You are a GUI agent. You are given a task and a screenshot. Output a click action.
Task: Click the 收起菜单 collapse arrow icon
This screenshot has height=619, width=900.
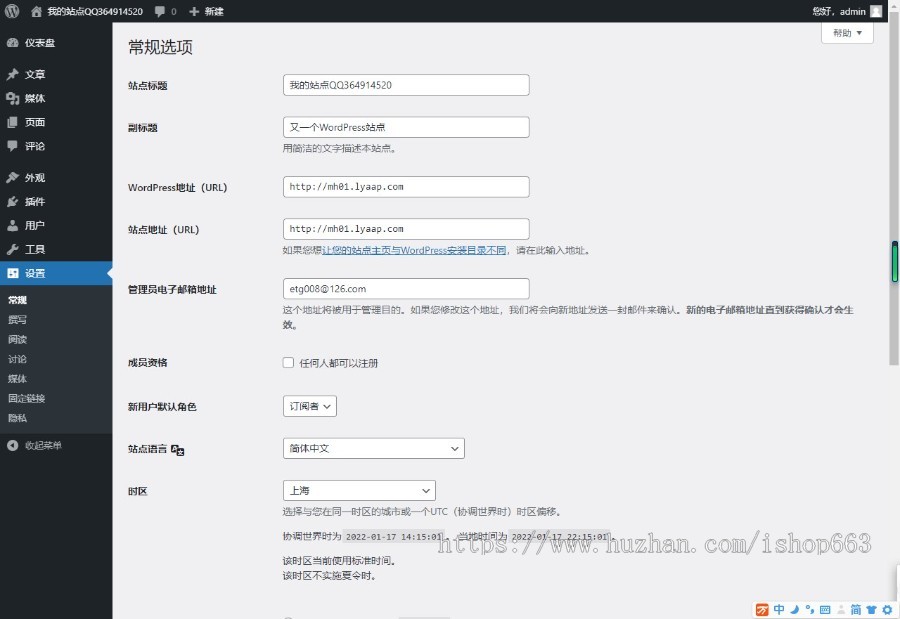[x=13, y=445]
